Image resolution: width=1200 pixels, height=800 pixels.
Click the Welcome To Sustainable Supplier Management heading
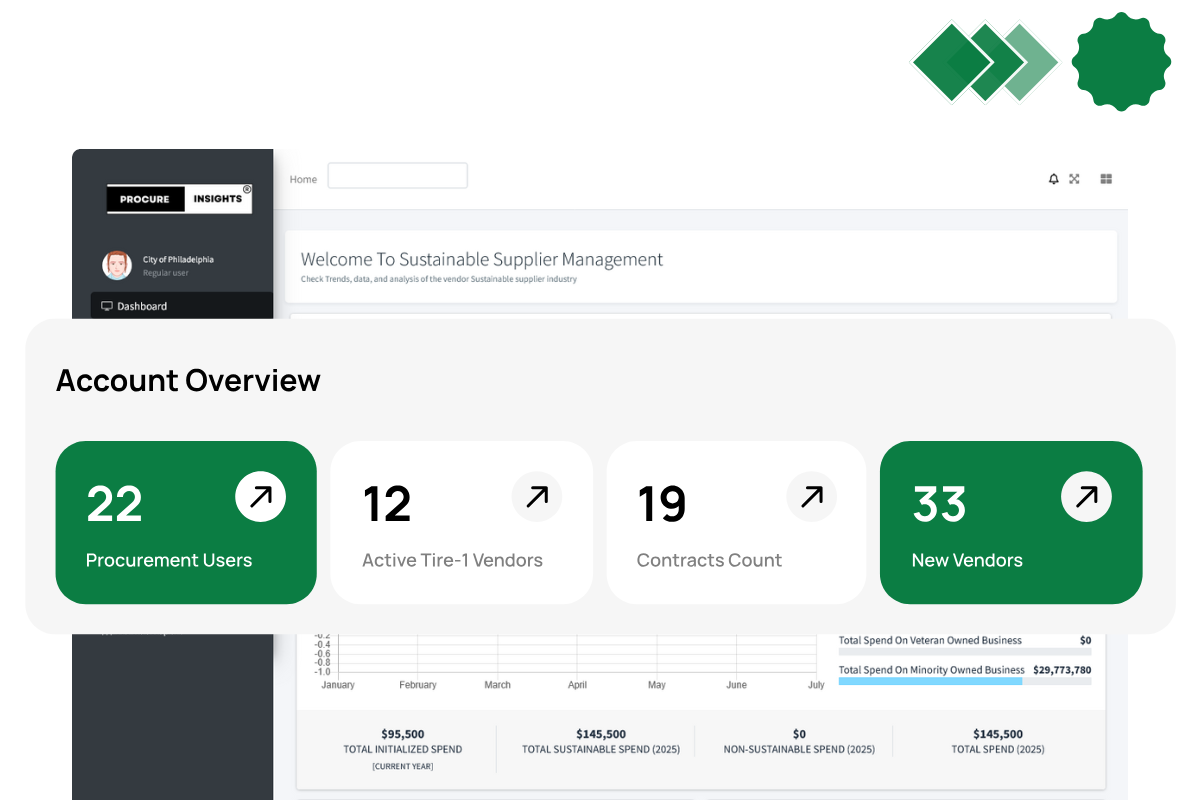(483, 259)
